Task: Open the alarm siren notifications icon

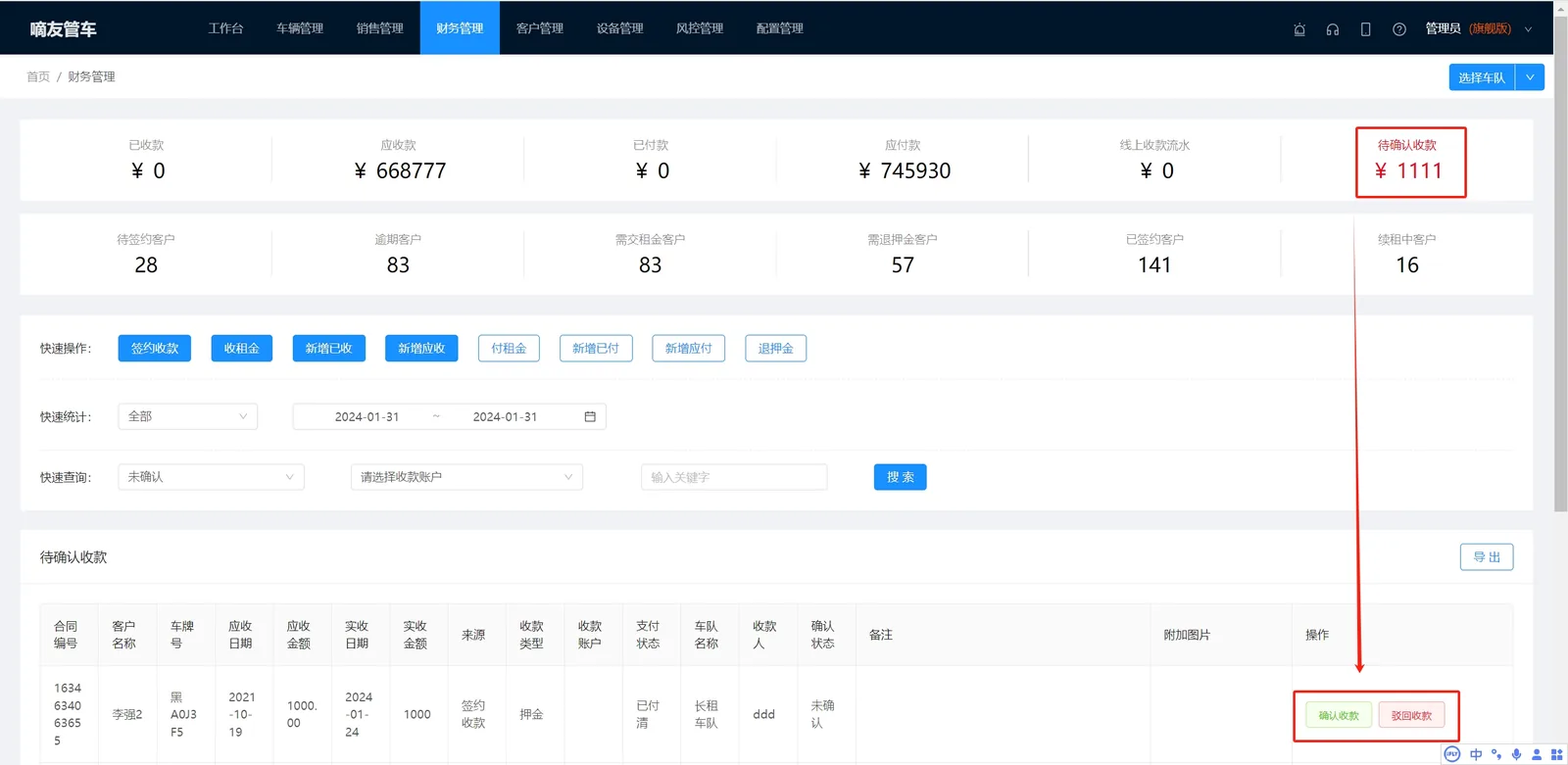Action: tap(1299, 29)
